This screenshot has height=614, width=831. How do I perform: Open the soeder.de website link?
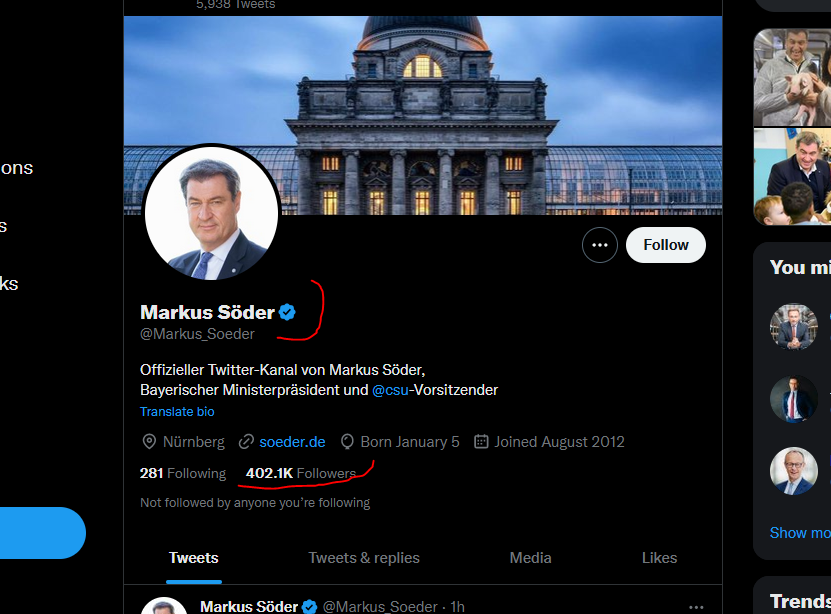point(292,441)
